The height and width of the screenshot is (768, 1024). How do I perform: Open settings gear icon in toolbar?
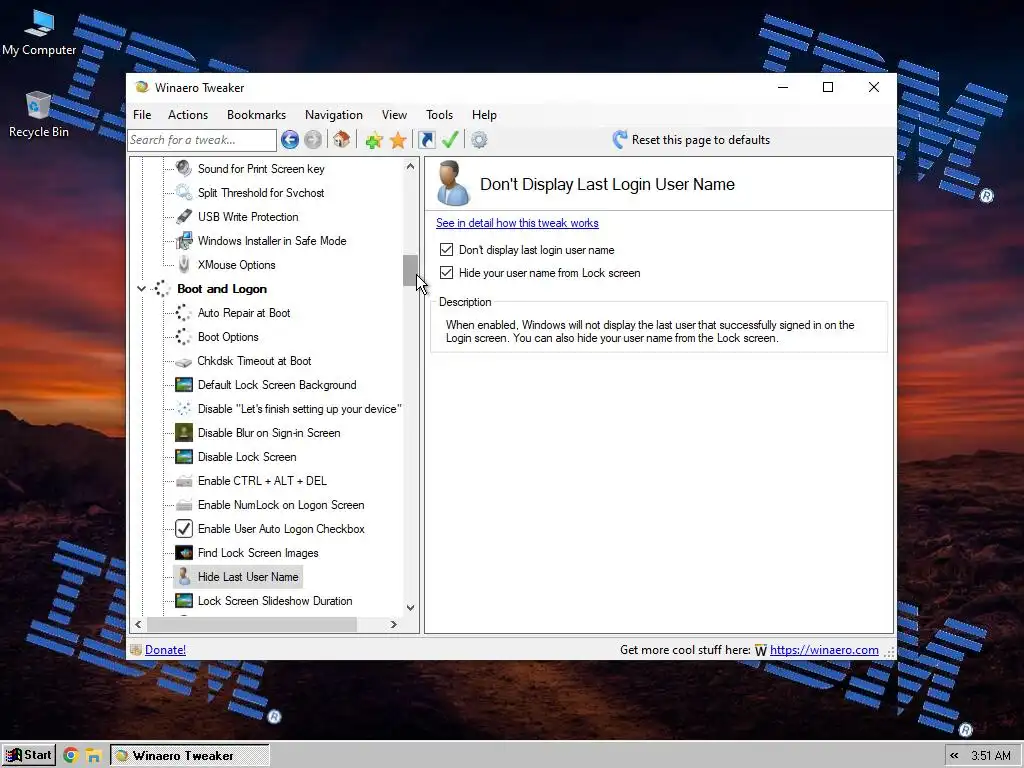point(479,140)
